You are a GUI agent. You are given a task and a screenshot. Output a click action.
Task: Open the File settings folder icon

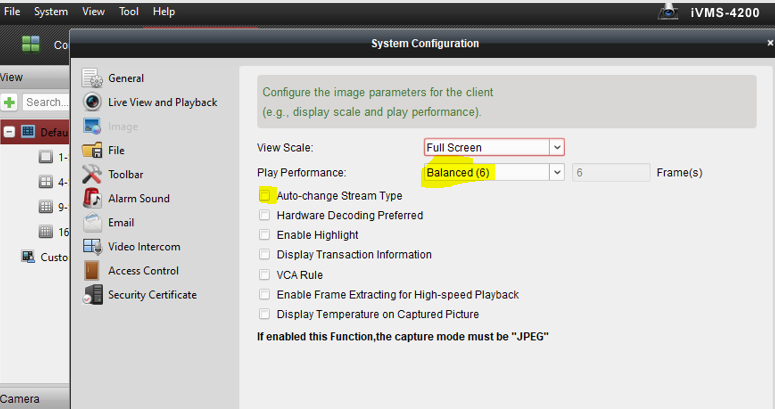(x=92, y=150)
